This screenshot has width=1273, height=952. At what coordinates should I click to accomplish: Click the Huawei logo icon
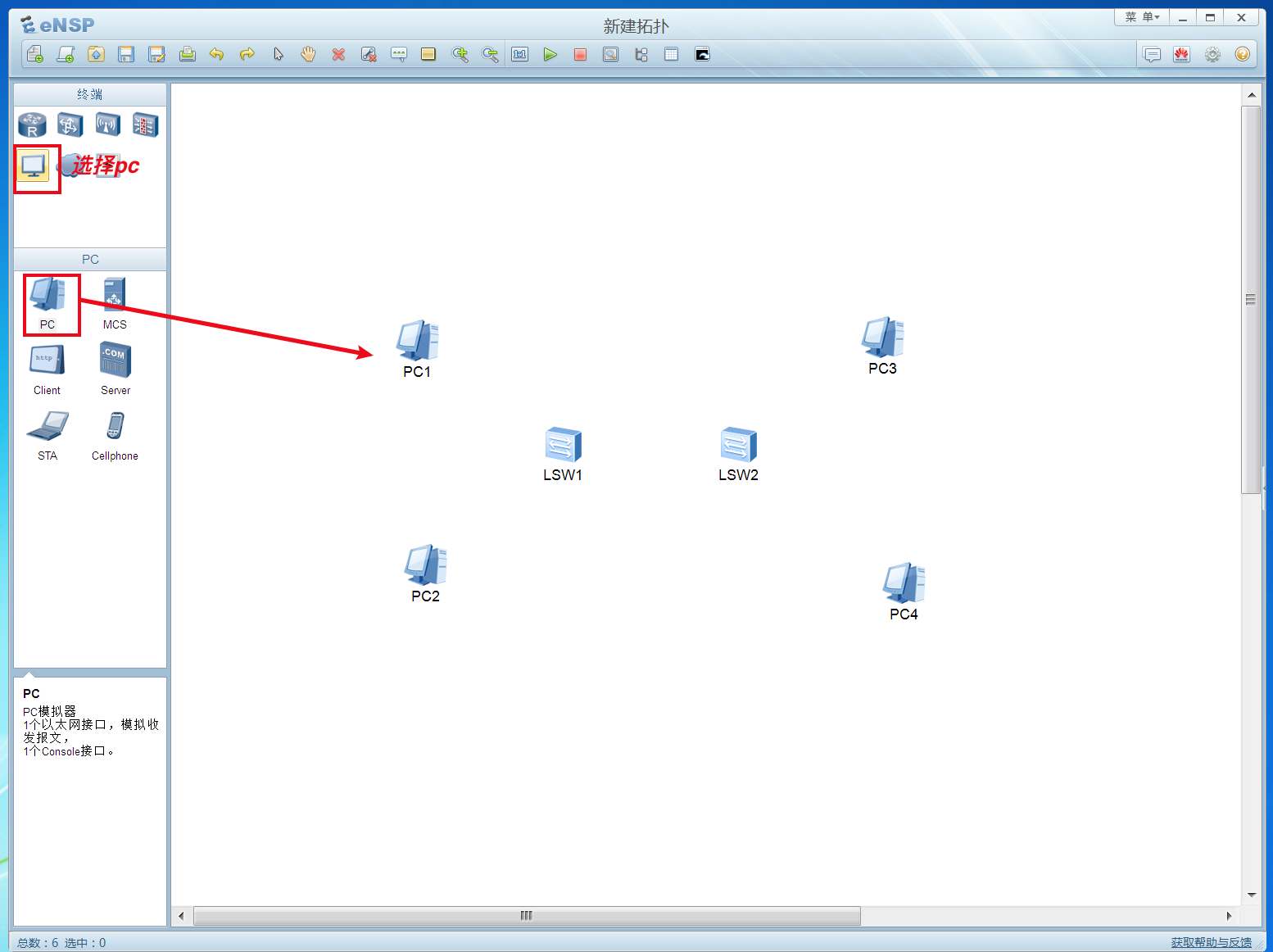point(1181,54)
